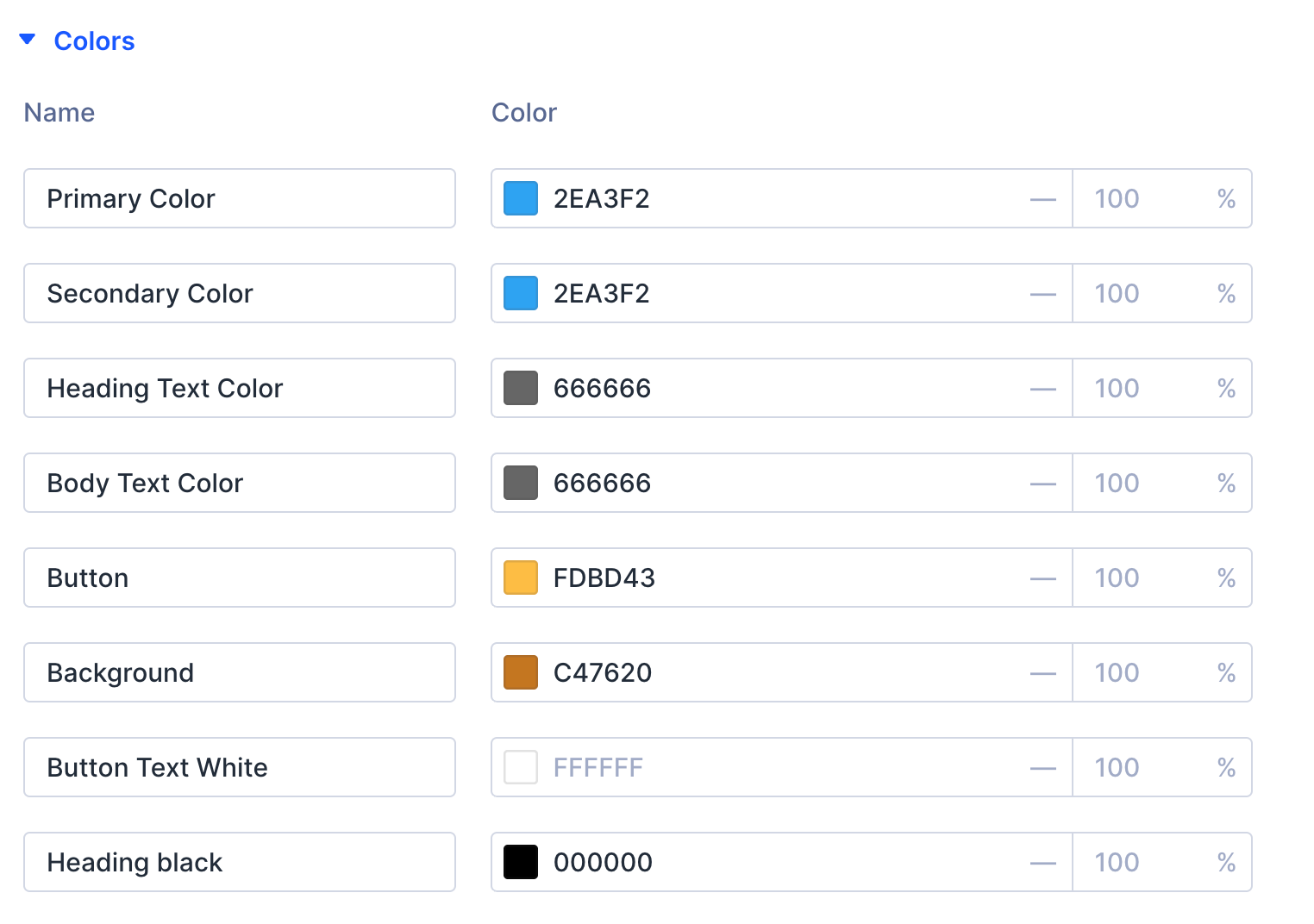The width and height of the screenshot is (1314, 924).
Task: Click the Colors section heading link
Action: pos(94,41)
